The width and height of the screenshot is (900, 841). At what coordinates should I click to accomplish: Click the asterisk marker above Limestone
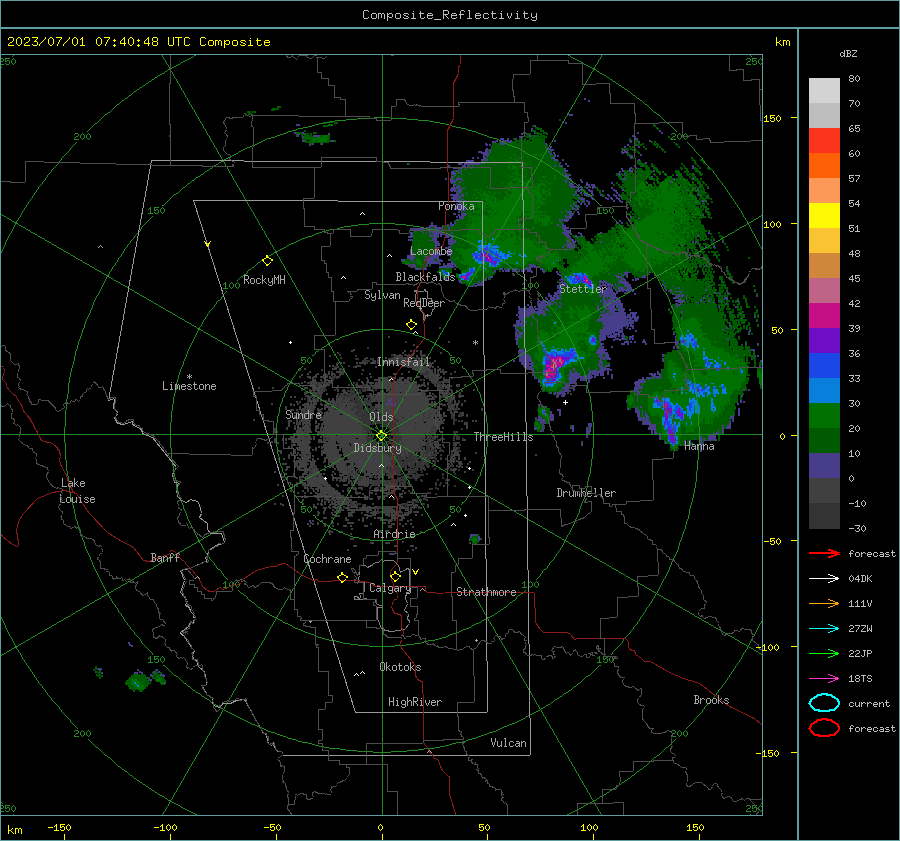tap(189, 377)
